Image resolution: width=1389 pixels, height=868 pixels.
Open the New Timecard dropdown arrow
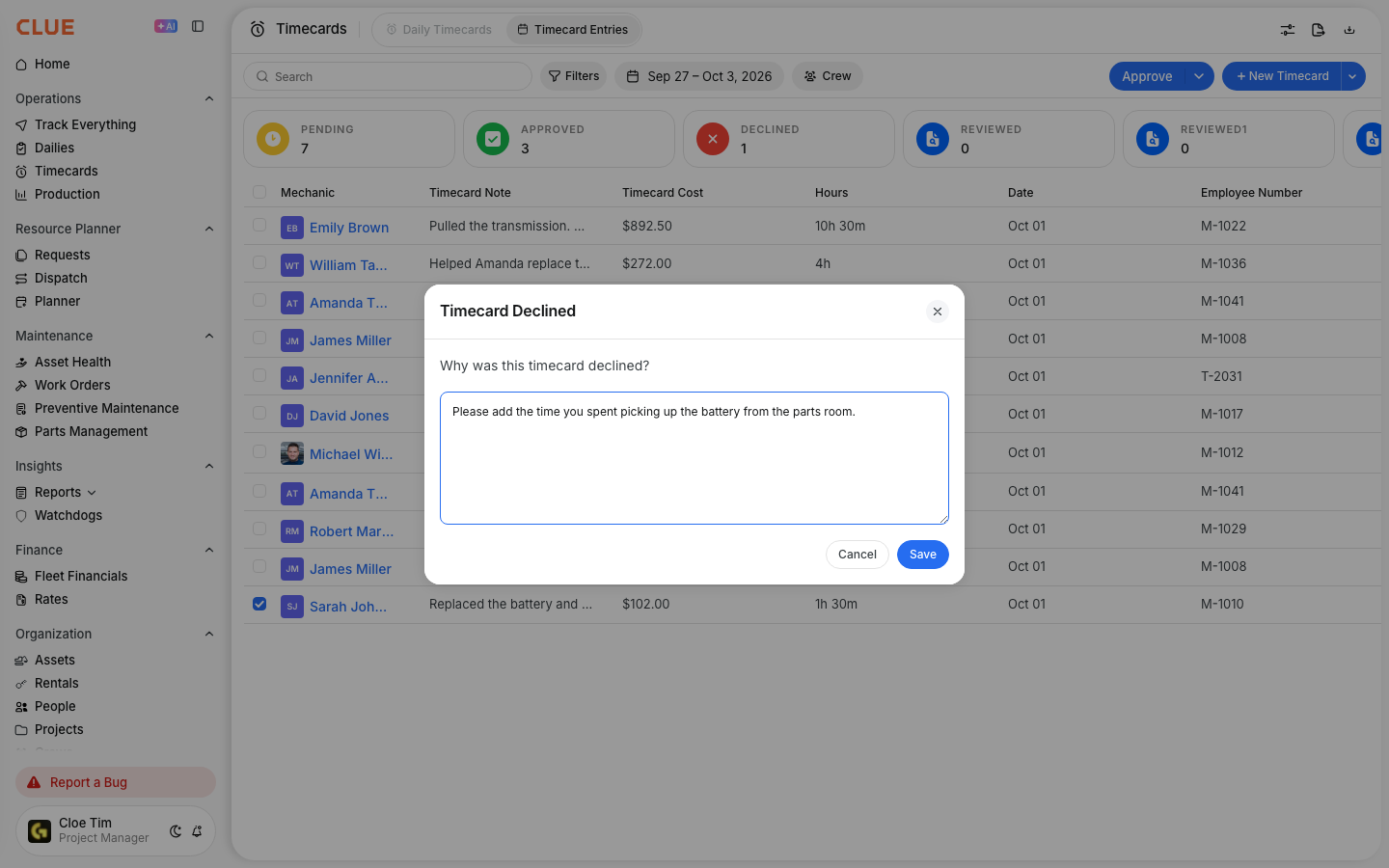[x=1352, y=76]
